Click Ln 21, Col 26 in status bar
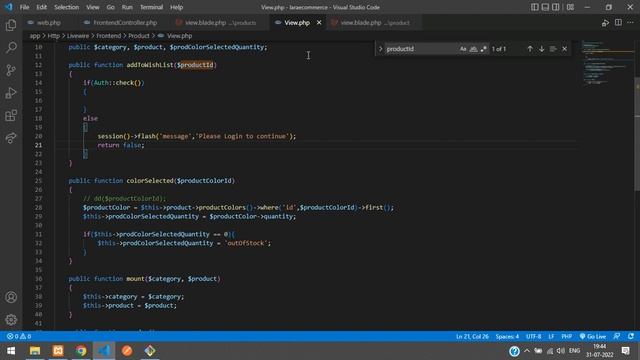Image resolution: width=640 pixels, height=360 pixels. pos(472,337)
